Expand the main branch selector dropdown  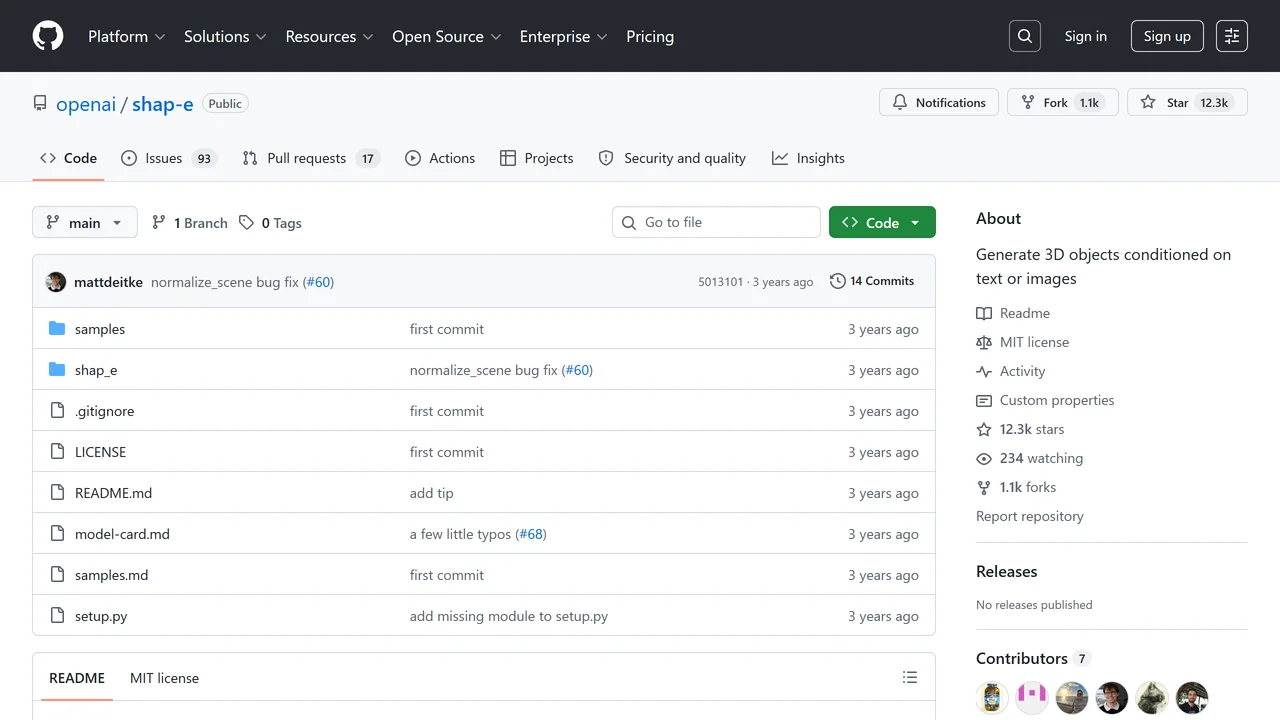tap(85, 222)
